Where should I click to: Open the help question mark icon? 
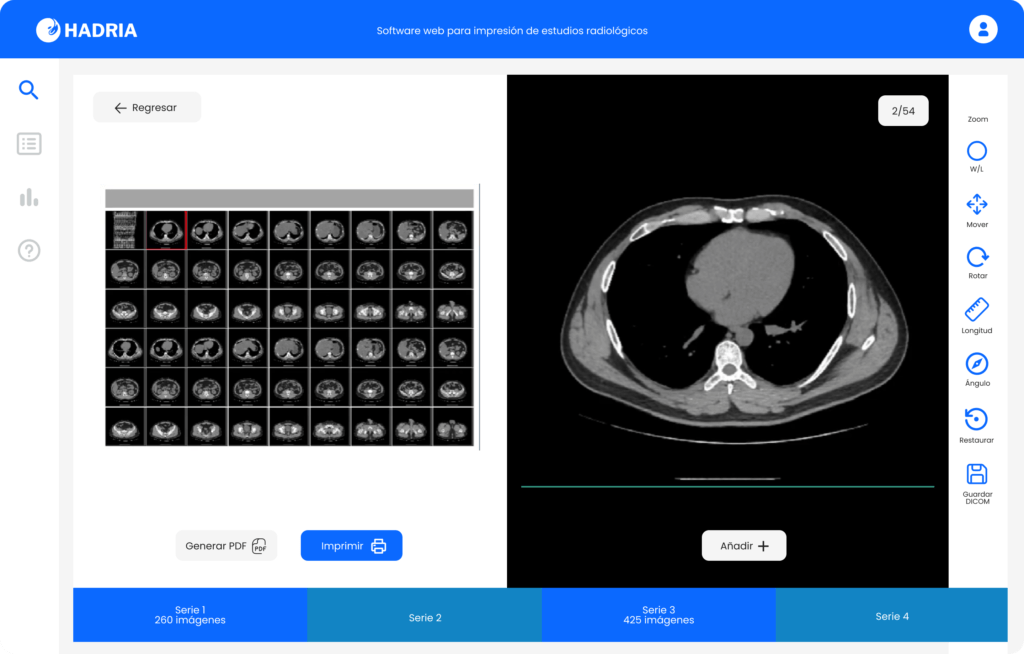click(29, 251)
